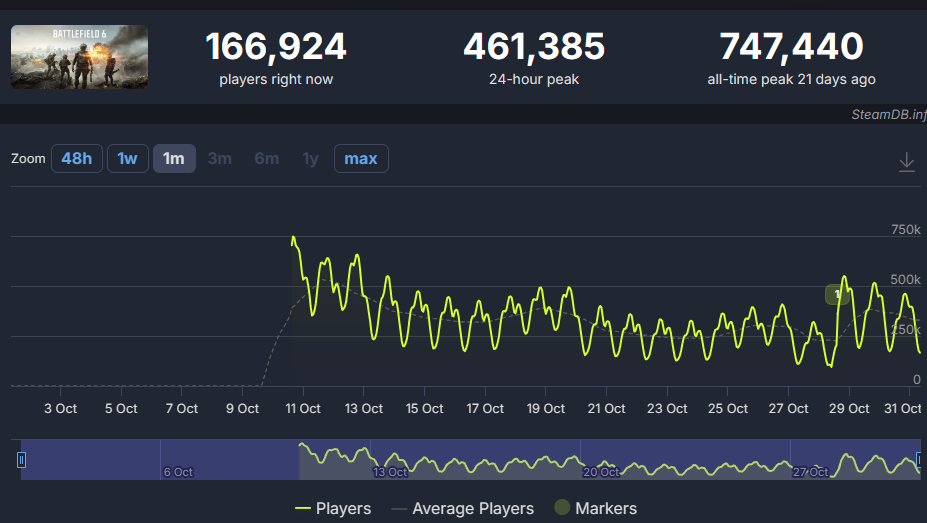Toggle the Players series in legend
The image size is (927, 523).
[x=333, y=508]
